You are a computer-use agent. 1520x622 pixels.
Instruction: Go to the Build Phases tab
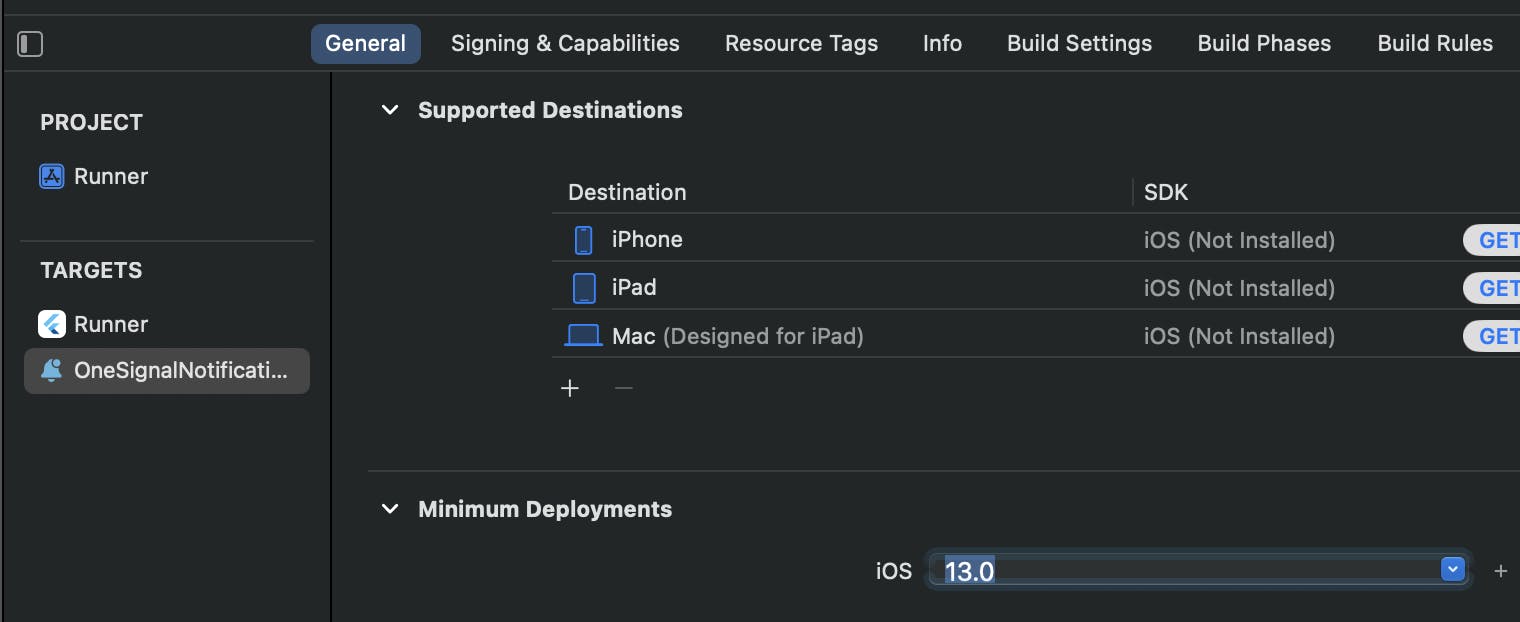click(1264, 44)
